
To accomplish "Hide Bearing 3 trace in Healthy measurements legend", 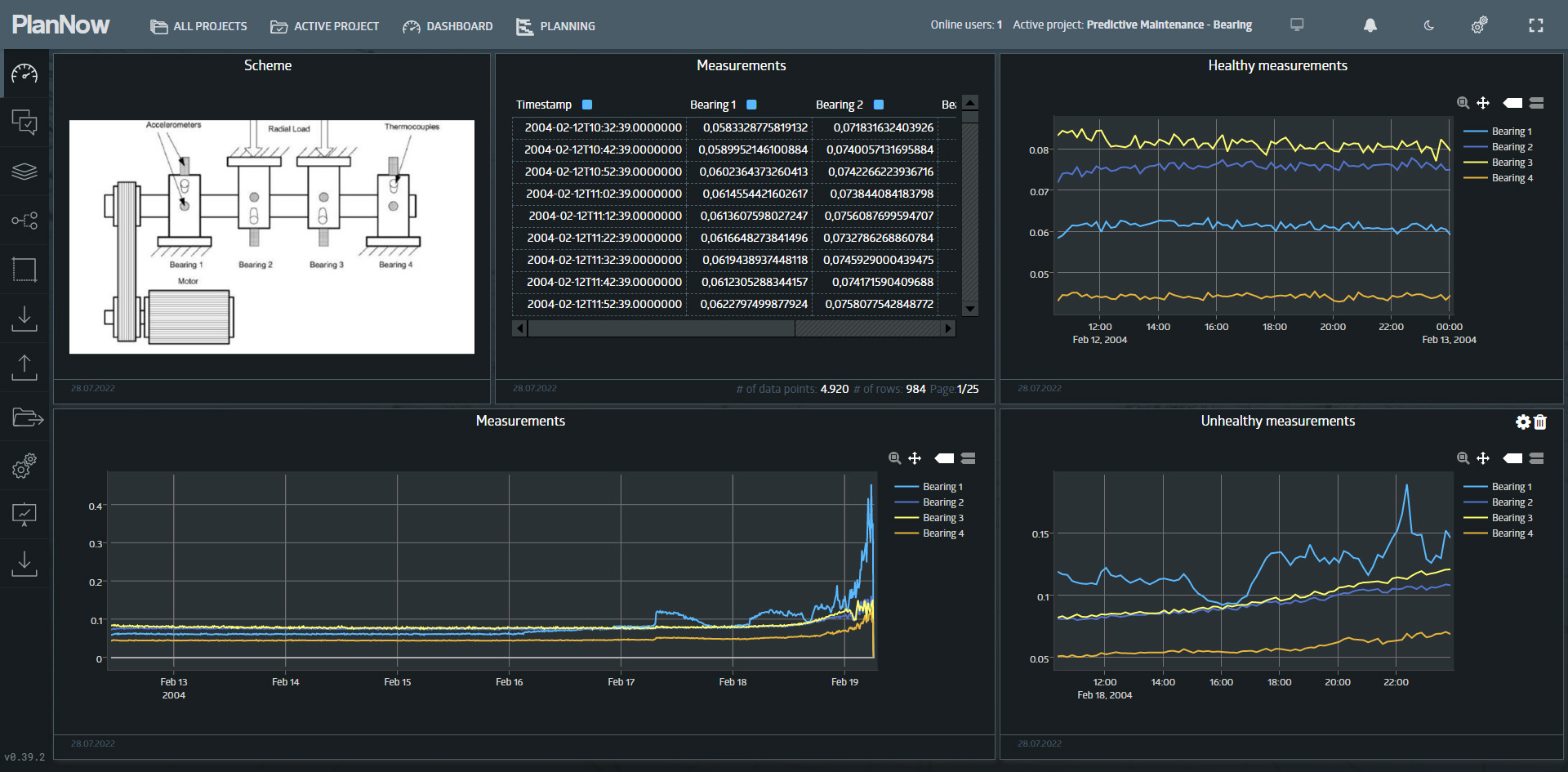I will tap(1499, 163).
